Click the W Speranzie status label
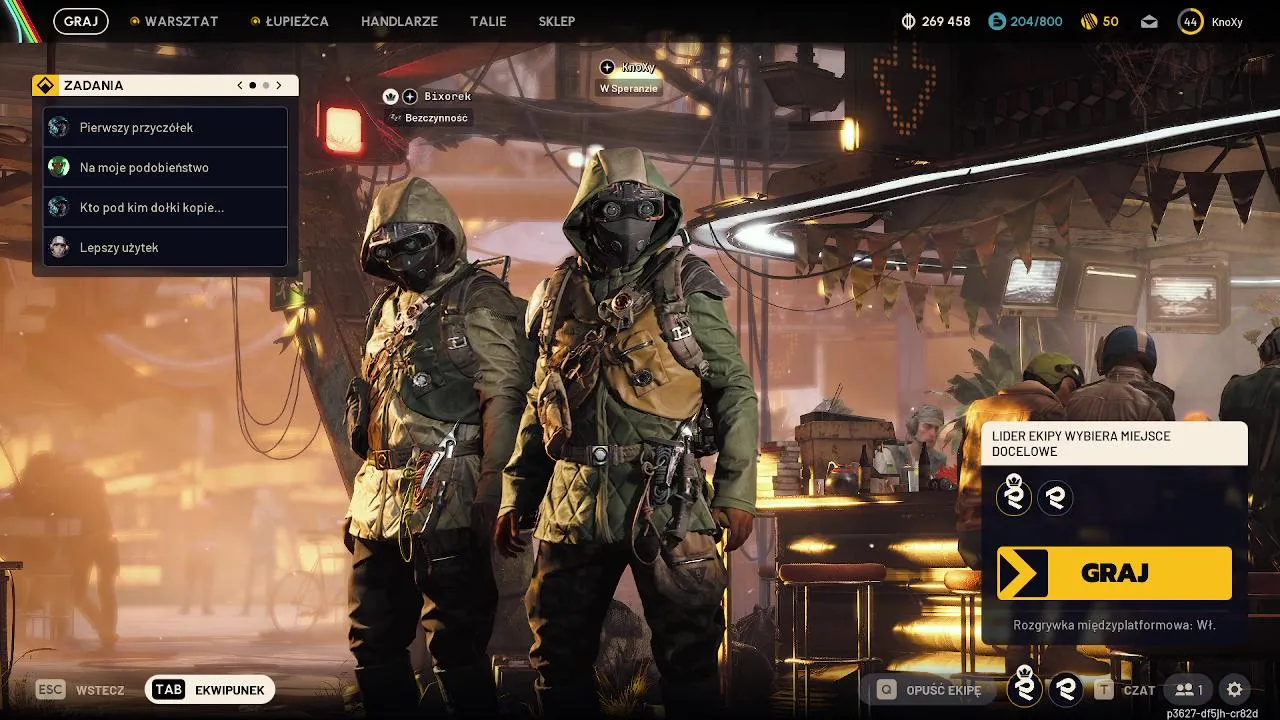This screenshot has height=720, width=1280. click(x=629, y=88)
